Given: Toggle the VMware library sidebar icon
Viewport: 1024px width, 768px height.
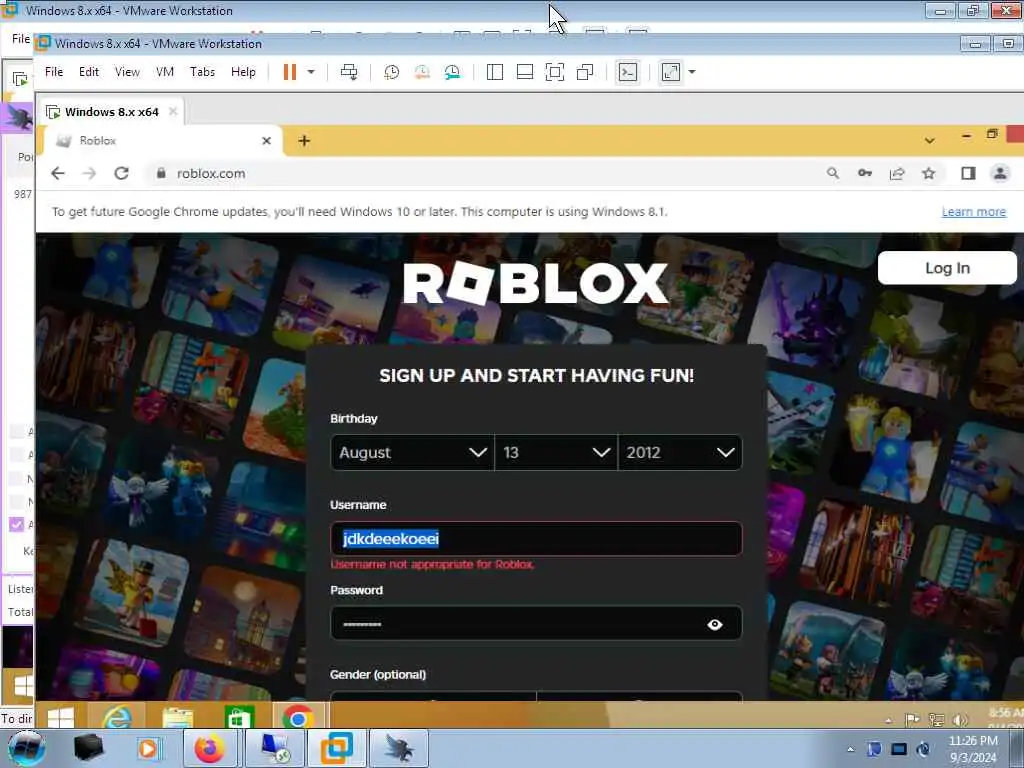Looking at the screenshot, I should pos(495,72).
